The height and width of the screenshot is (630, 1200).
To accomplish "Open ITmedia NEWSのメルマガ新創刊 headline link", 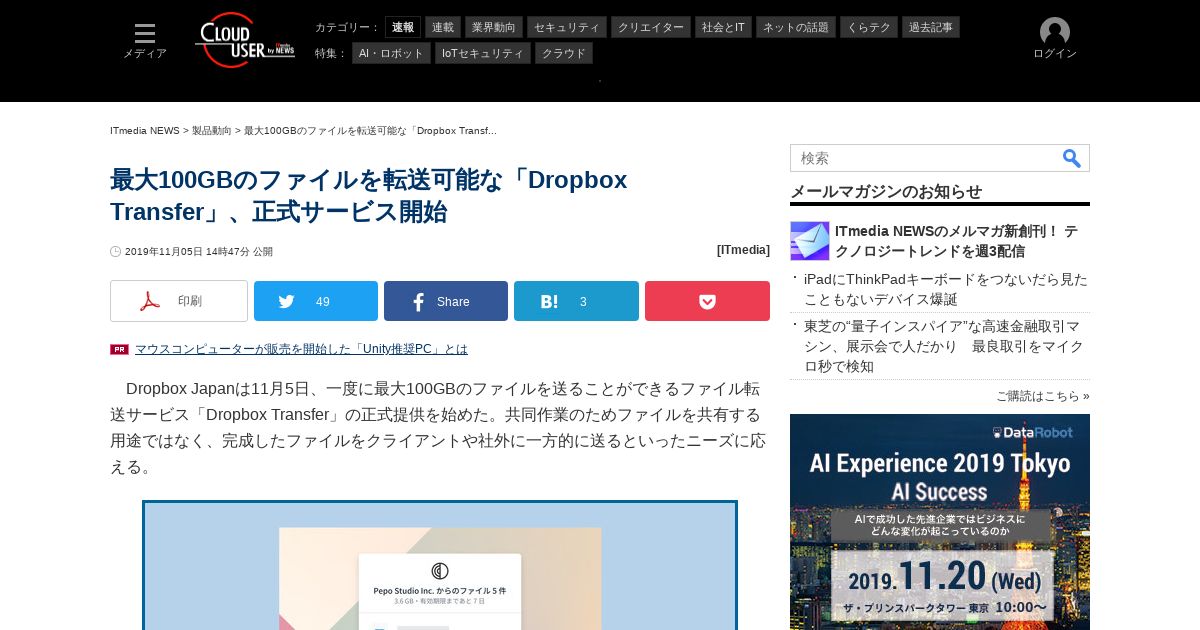I will 956,241.
